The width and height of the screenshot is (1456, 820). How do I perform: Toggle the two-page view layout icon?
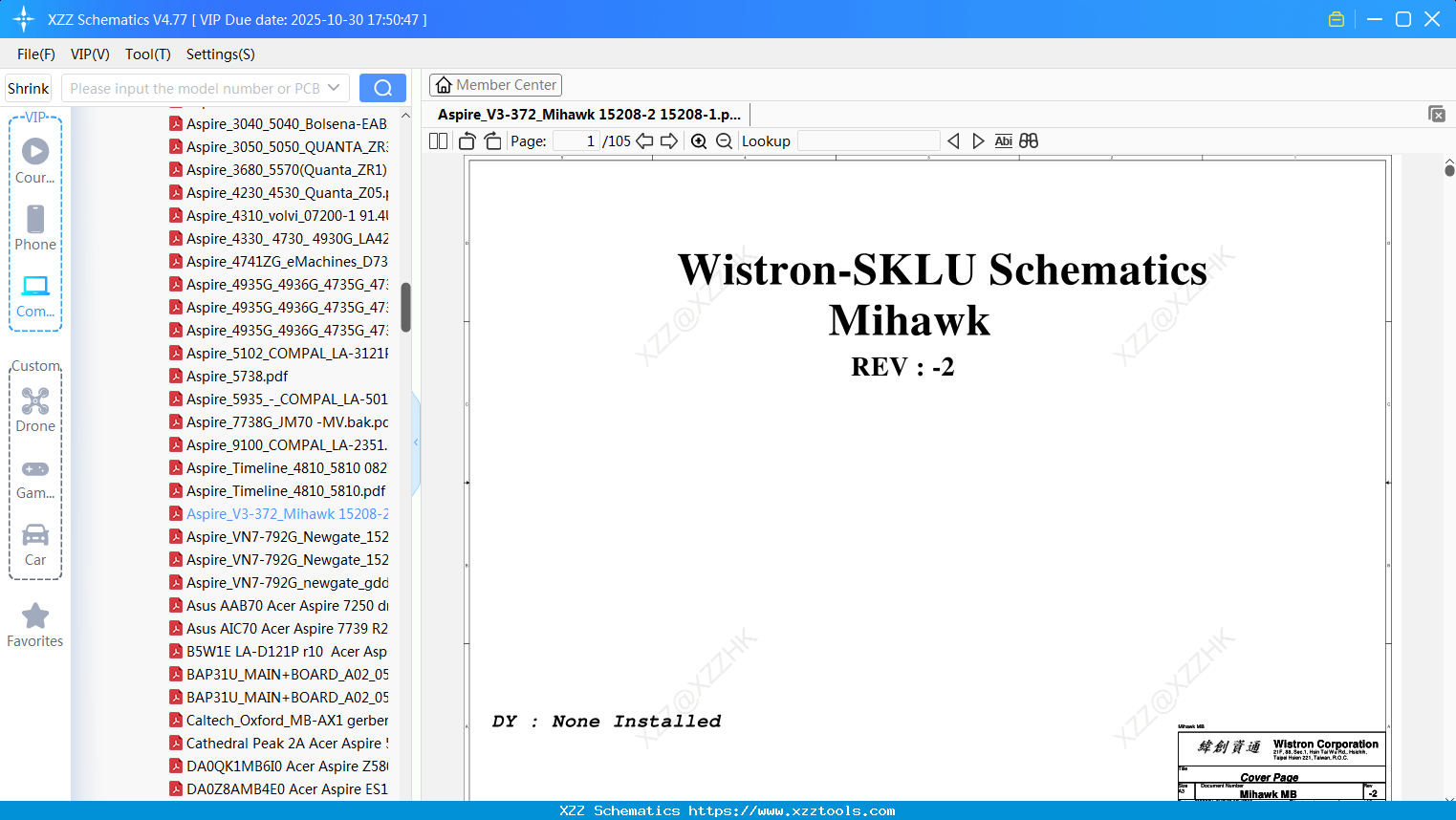(439, 141)
